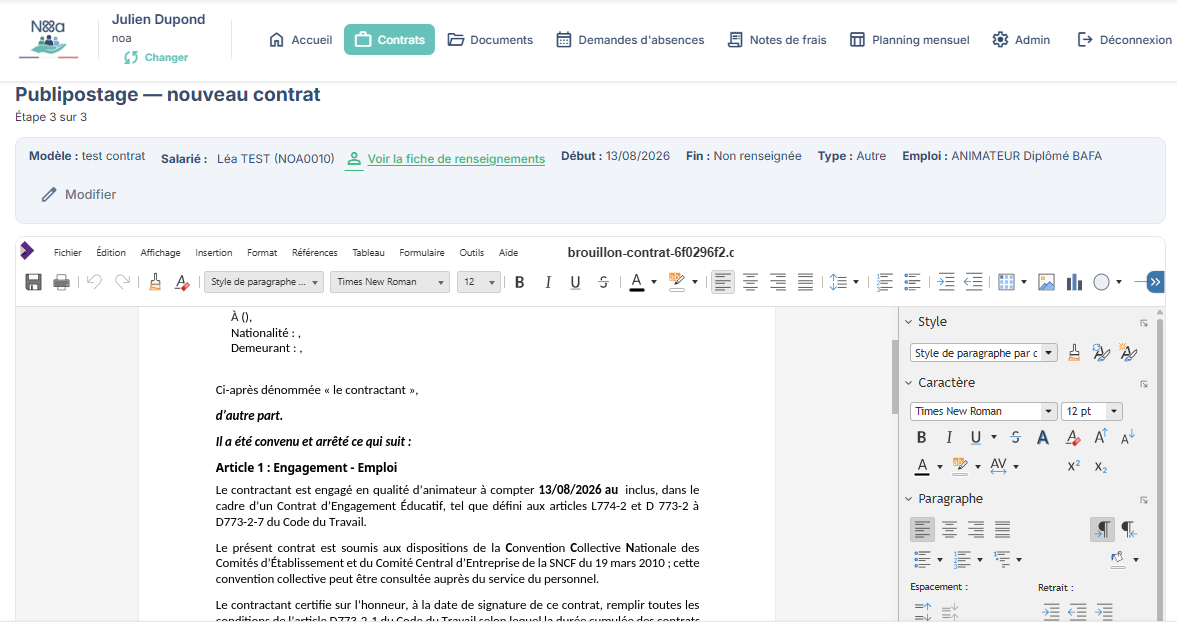Screen dimensions: 1177x626
Task: Apply subscript in the sidebar Caractère section
Action: click(1100, 466)
